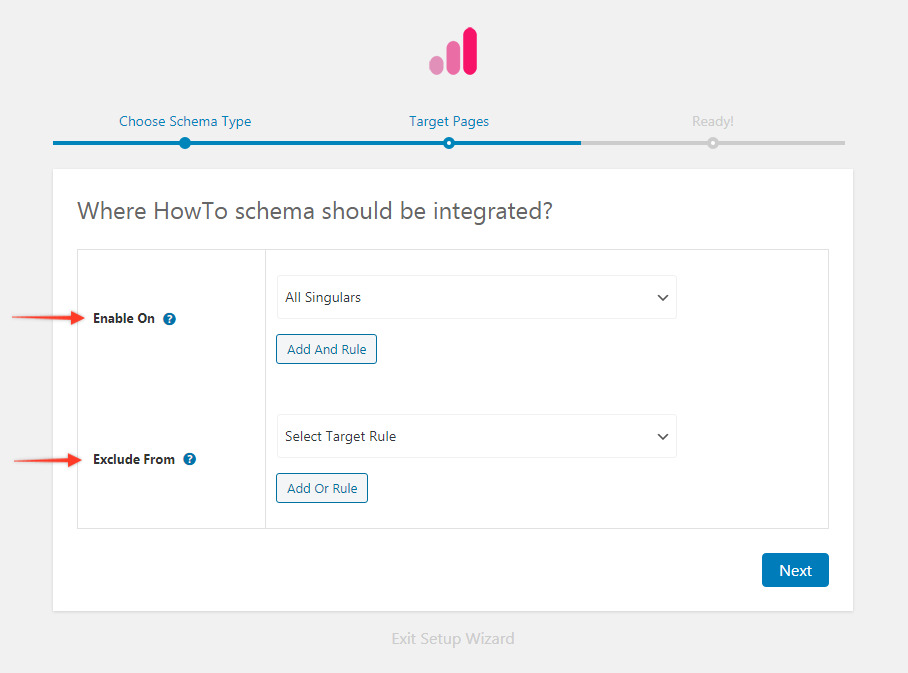908x673 pixels.
Task: Click the pink bar-chart Schema Pro logo
Action: 453,52
